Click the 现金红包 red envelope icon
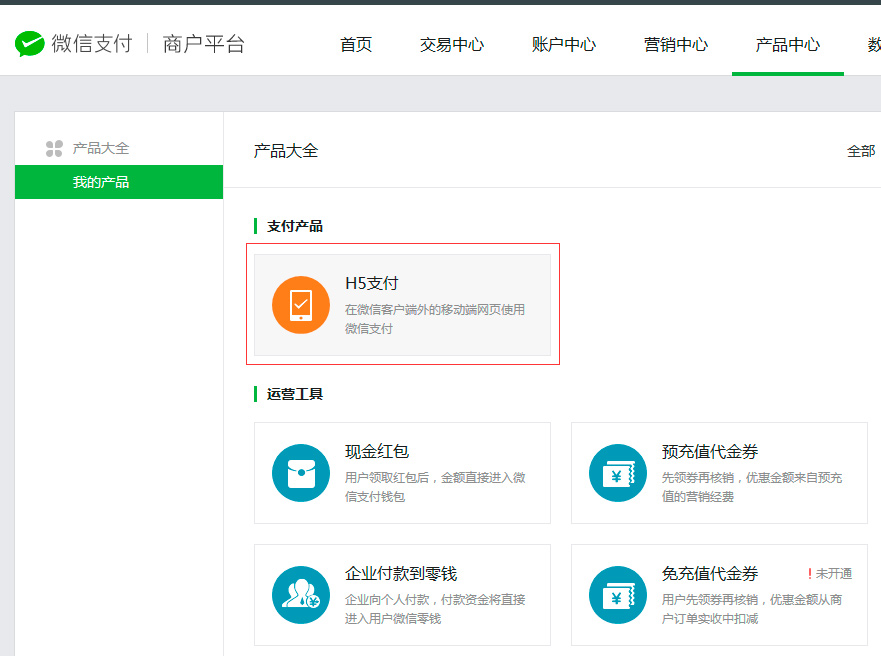The image size is (881, 656). click(x=301, y=473)
